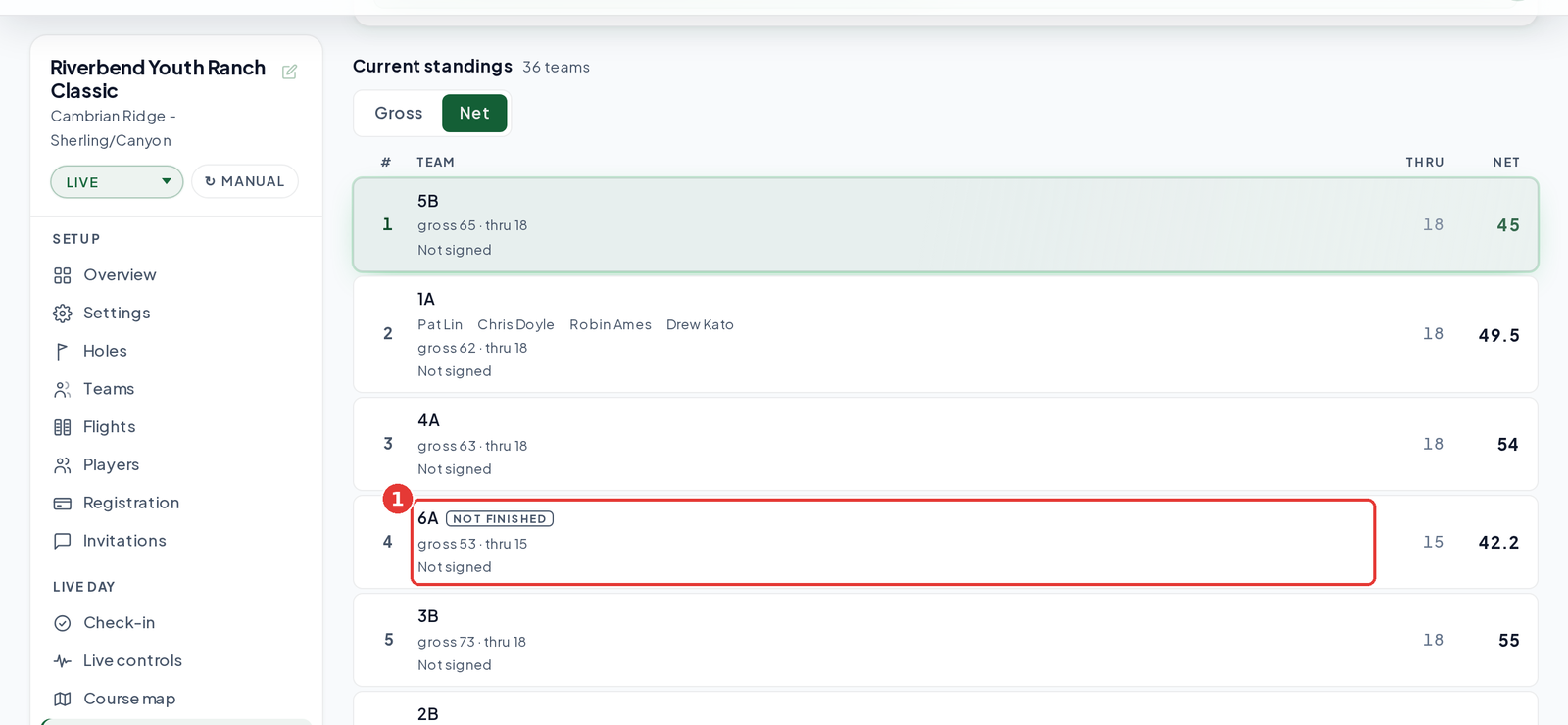The image size is (1568, 725).
Task: Click the Flights columns icon
Action: (63, 427)
